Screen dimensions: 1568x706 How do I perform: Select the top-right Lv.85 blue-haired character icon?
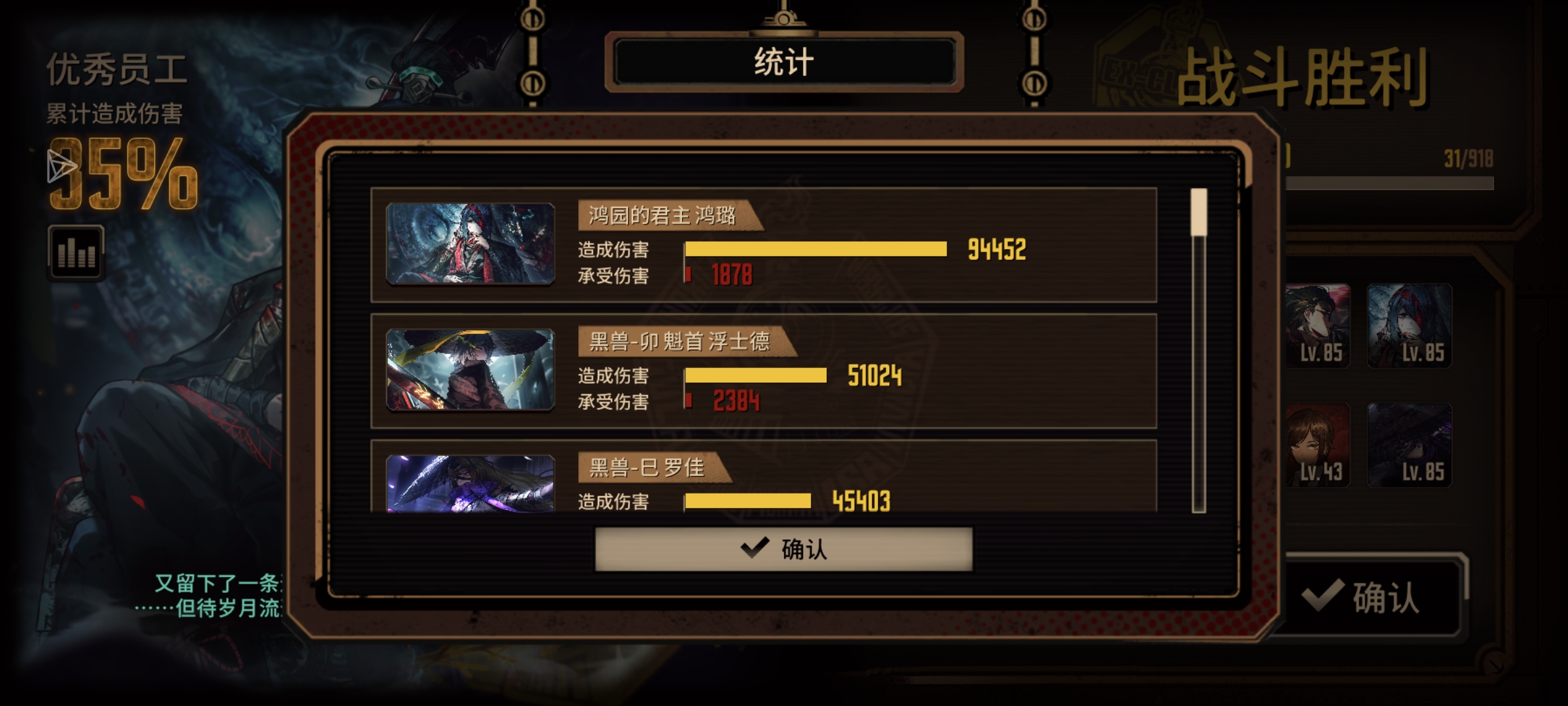1409,326
